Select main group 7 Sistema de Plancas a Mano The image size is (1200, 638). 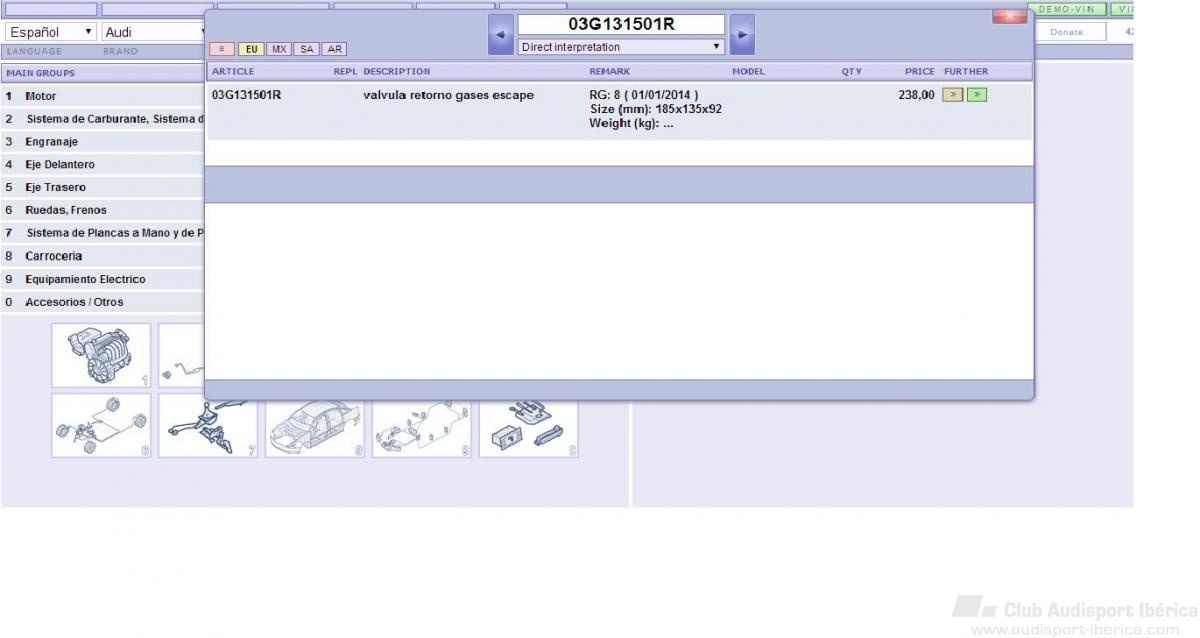(103, 233)
